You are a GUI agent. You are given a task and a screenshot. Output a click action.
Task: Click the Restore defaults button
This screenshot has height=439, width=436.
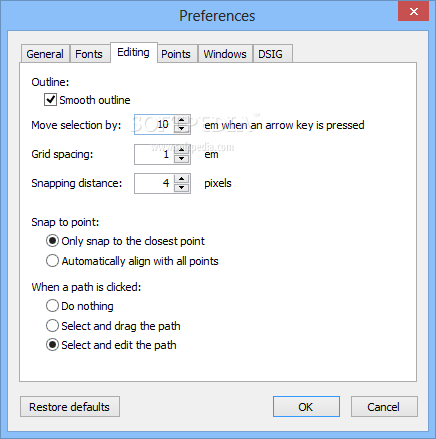(70, 407)
